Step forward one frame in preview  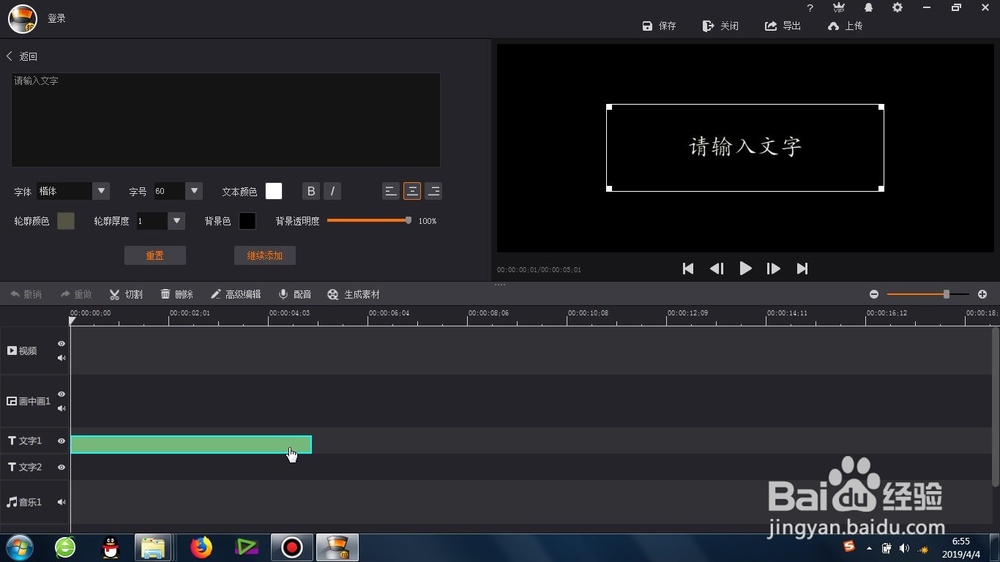coord(774,269)
